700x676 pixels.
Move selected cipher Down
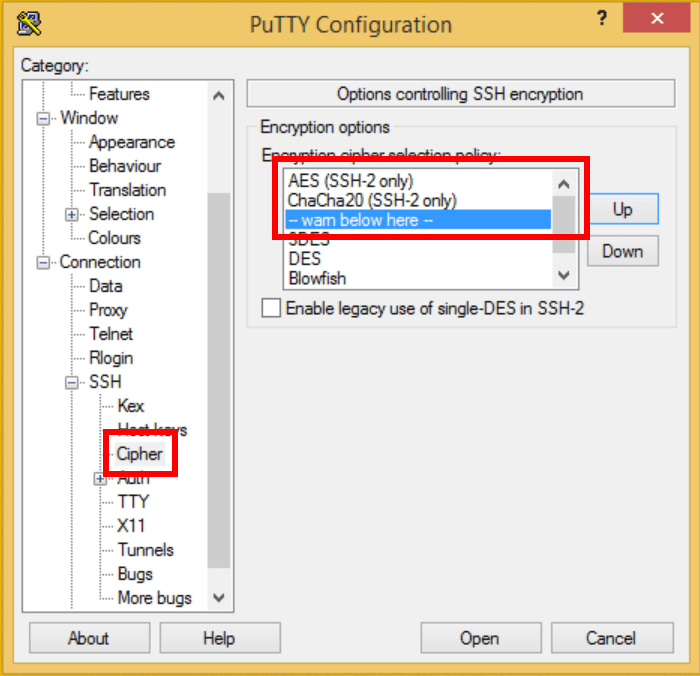pyautogui.click(x=622, y=251)
